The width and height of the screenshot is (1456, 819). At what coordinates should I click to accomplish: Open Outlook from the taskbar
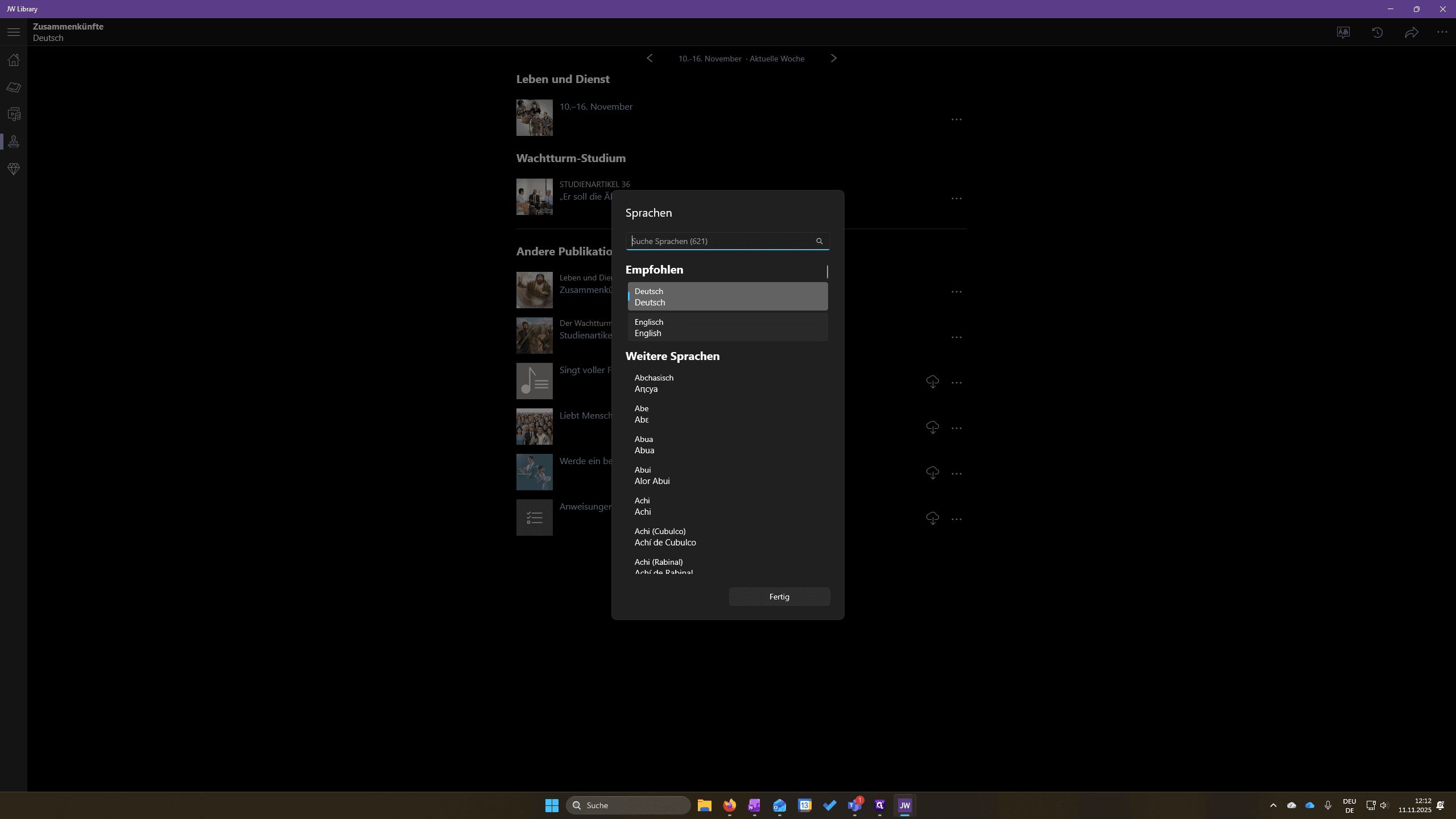click(x=780, y=805)
